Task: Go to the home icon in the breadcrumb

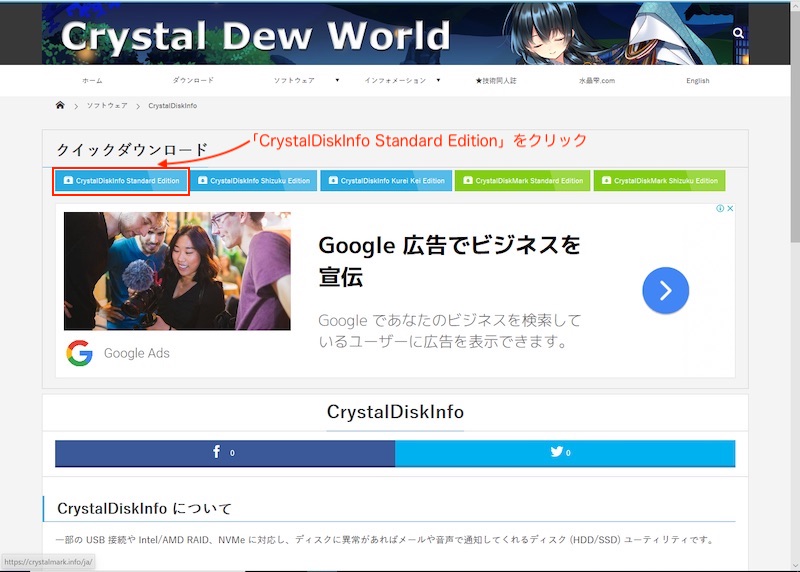Action: (x=60, y=105)
